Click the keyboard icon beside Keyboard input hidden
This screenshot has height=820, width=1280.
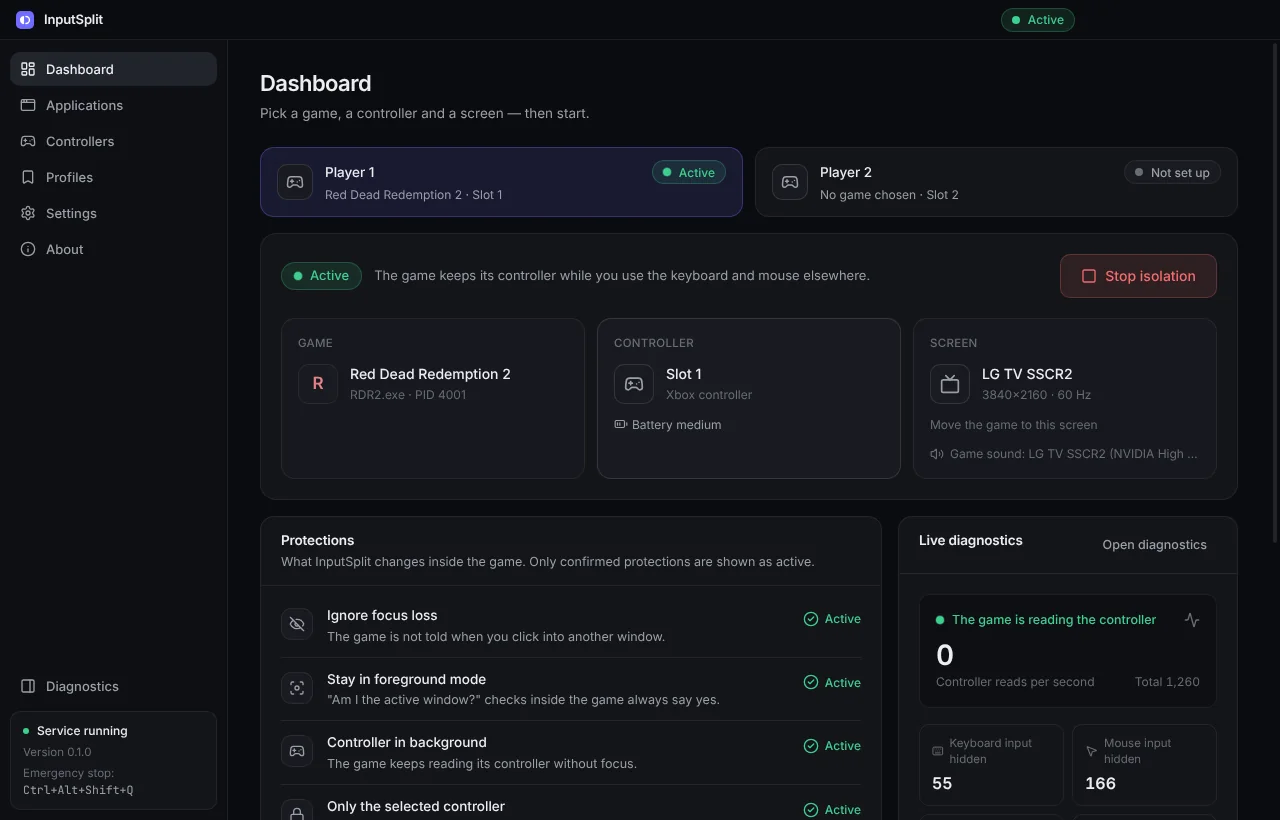(938, 751)
